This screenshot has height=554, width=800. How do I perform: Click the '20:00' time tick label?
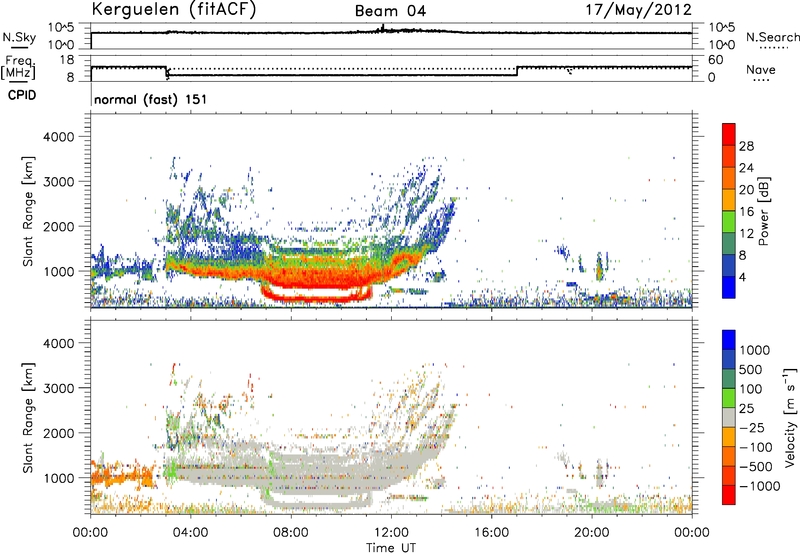coord(592,533)
